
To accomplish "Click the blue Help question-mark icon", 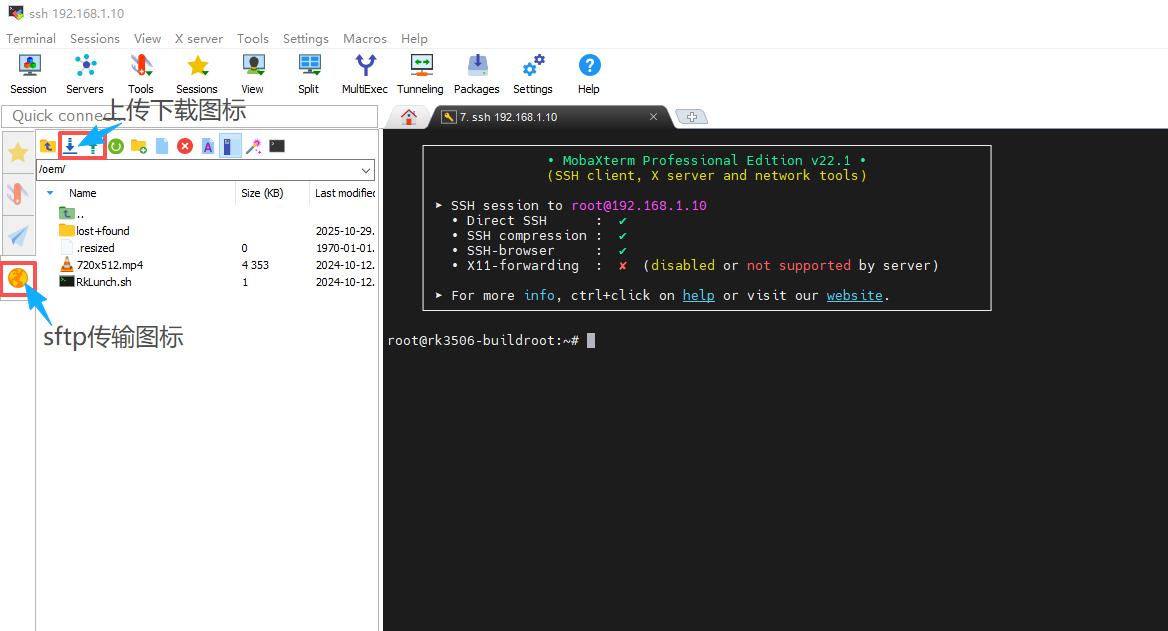I will [x=589, y=66].
